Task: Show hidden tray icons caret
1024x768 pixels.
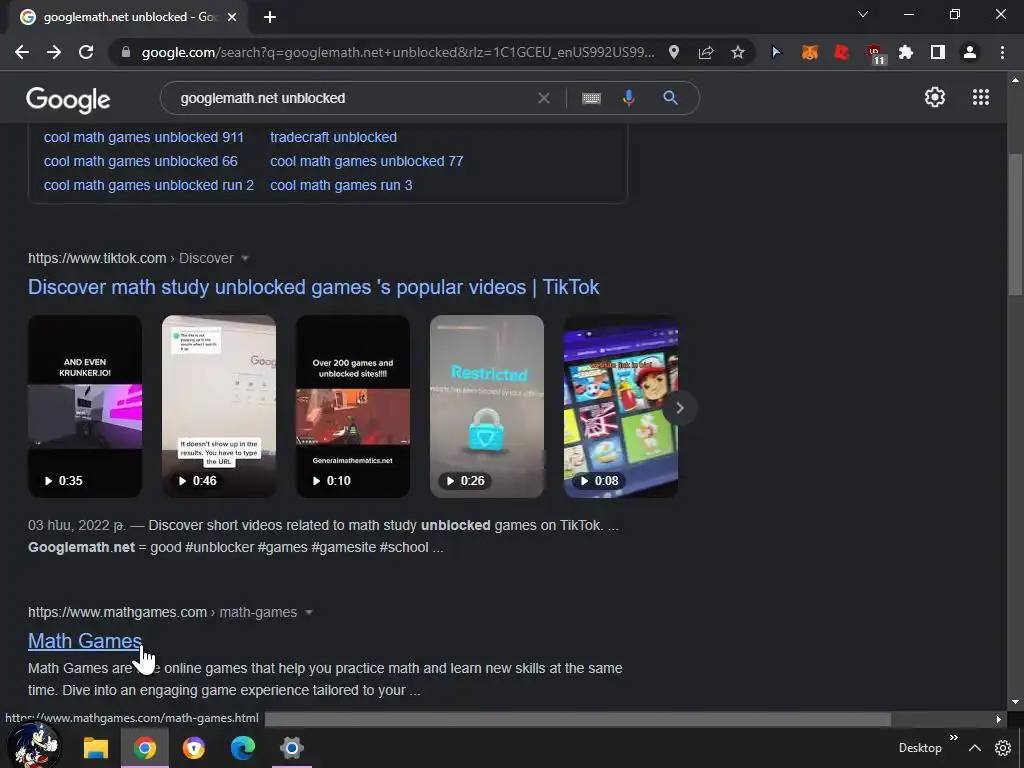Action: [974, 748]
